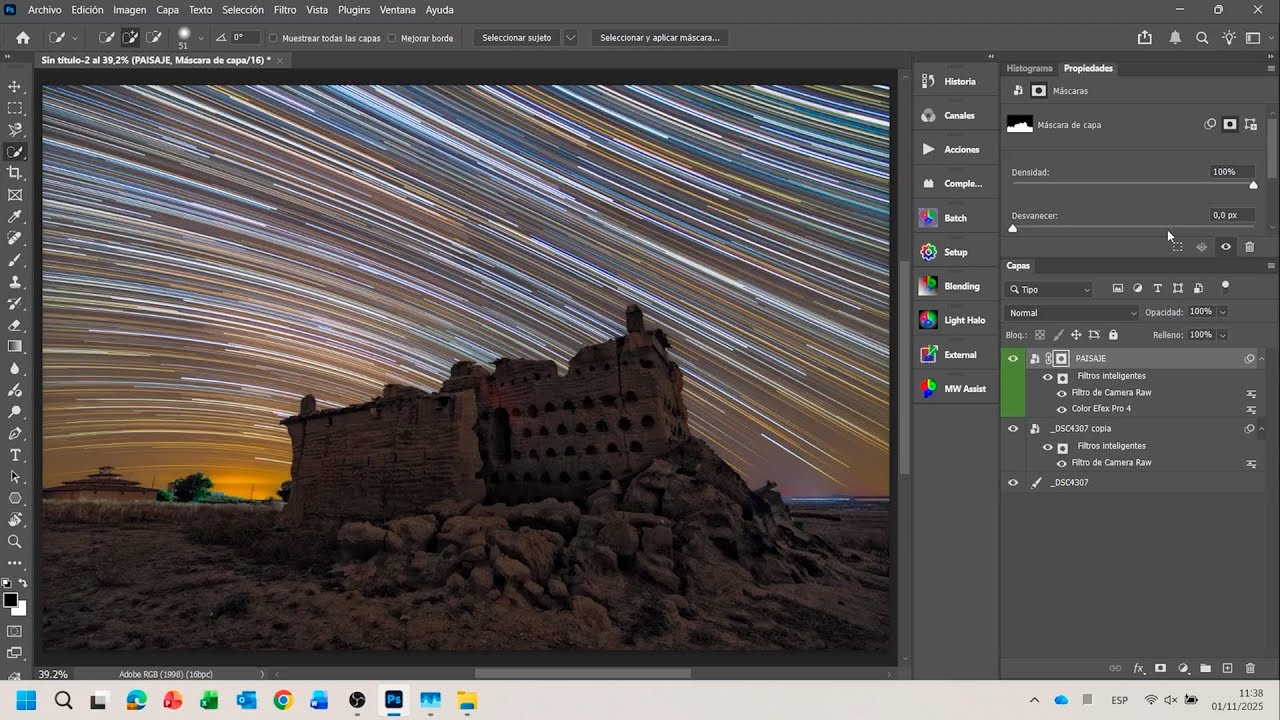Image resolution: width=1280 pixels, height=720 pixels.
Task: Select the Pen tool
Action: click(15, 434)
